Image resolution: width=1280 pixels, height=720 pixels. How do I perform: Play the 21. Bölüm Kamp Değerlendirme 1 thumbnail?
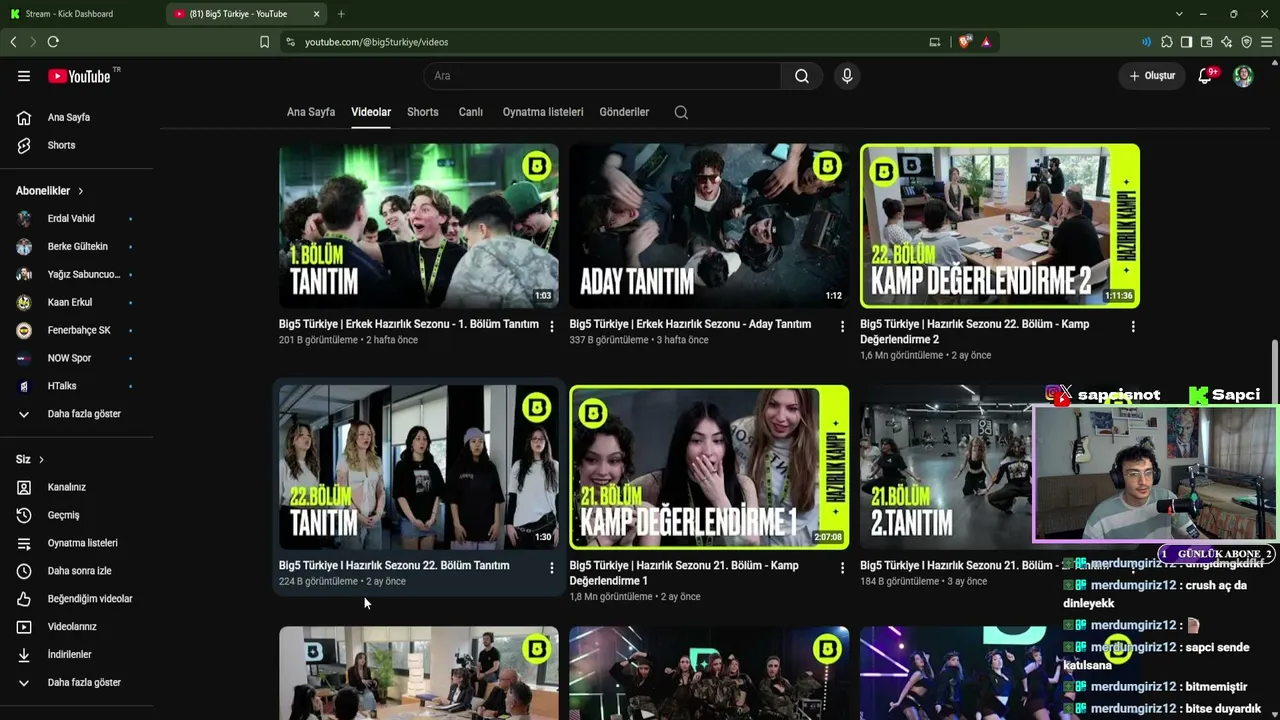click(x=709, y=467)
